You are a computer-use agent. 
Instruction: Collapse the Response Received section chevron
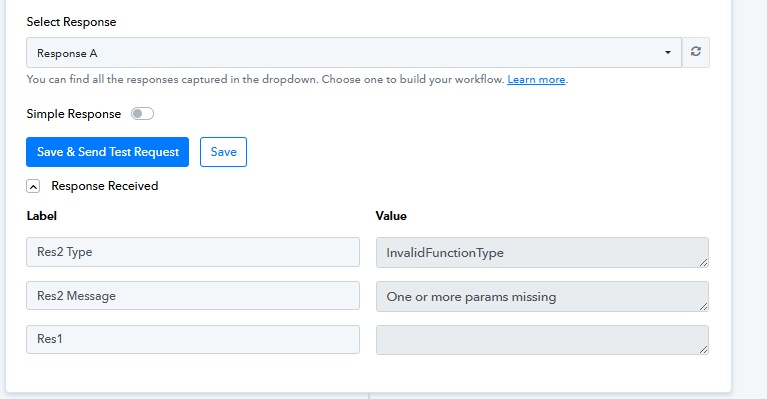(x=33, y=186)
